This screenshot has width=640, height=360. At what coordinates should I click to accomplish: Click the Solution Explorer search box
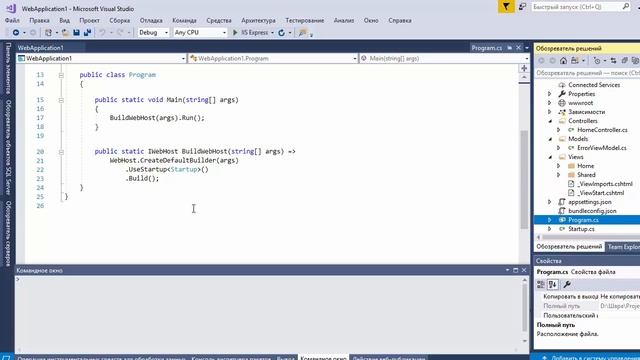point(587,73)
